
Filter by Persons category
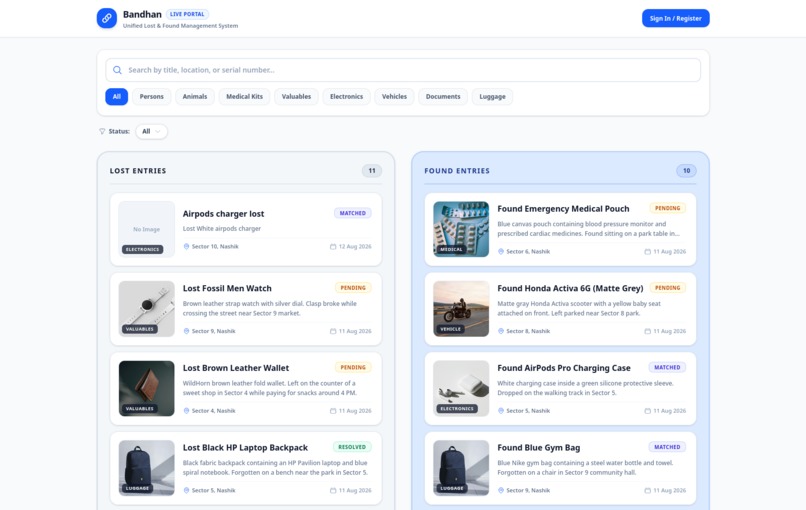pos(152,97)
